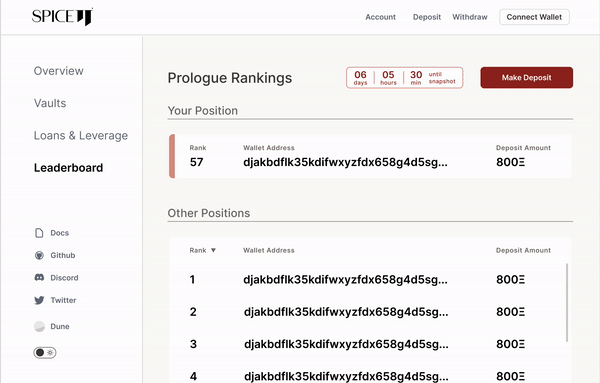The image size is (600, 383).
Task: Click the Other Positions list scrollbar
Action: [x=567, y=302]
